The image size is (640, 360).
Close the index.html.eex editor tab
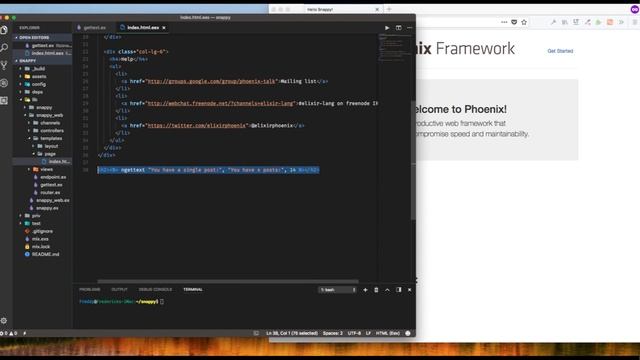pos(164,28)
